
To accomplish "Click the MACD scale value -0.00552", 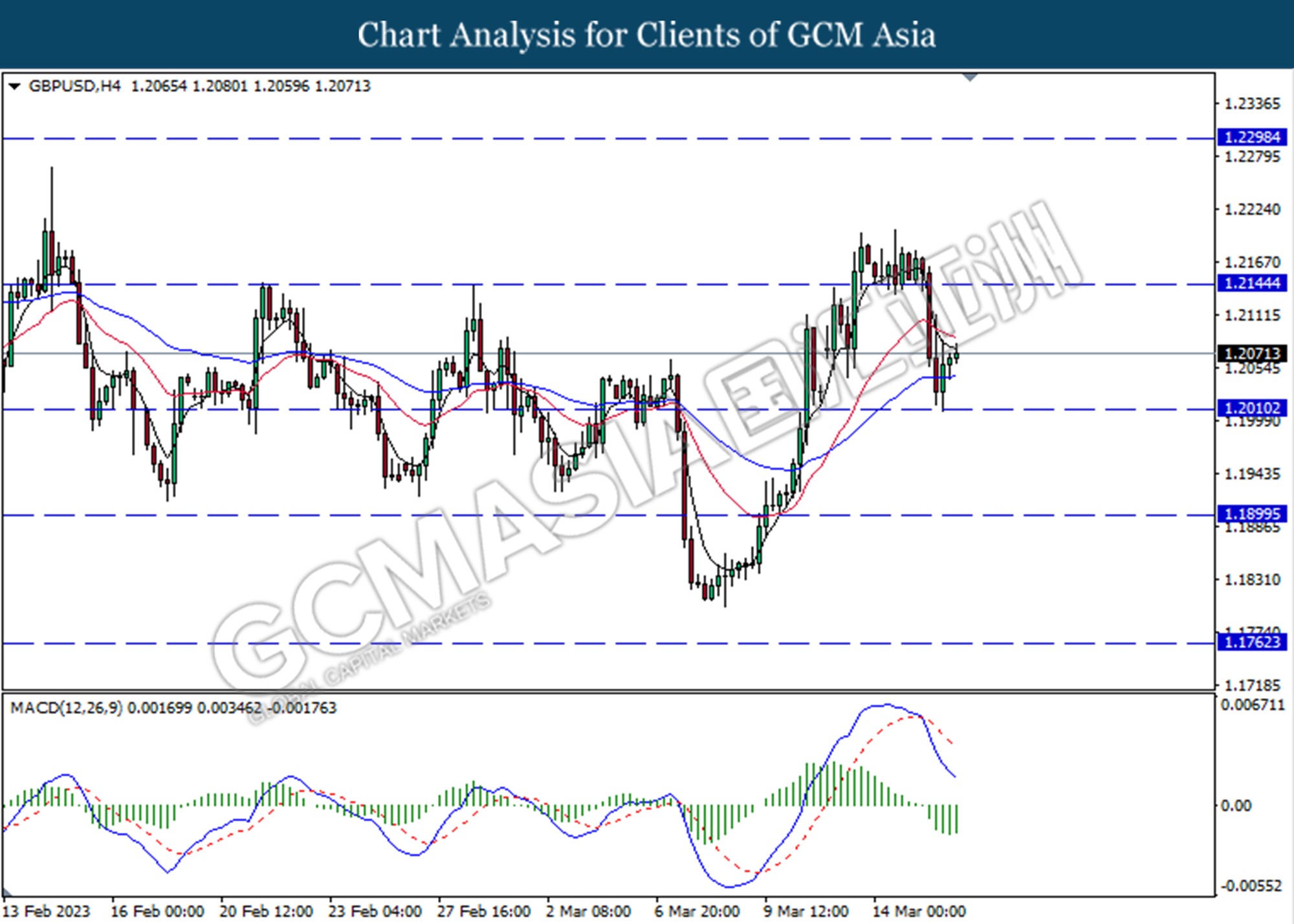I will pyautogui.click(x=1251, y=886).
